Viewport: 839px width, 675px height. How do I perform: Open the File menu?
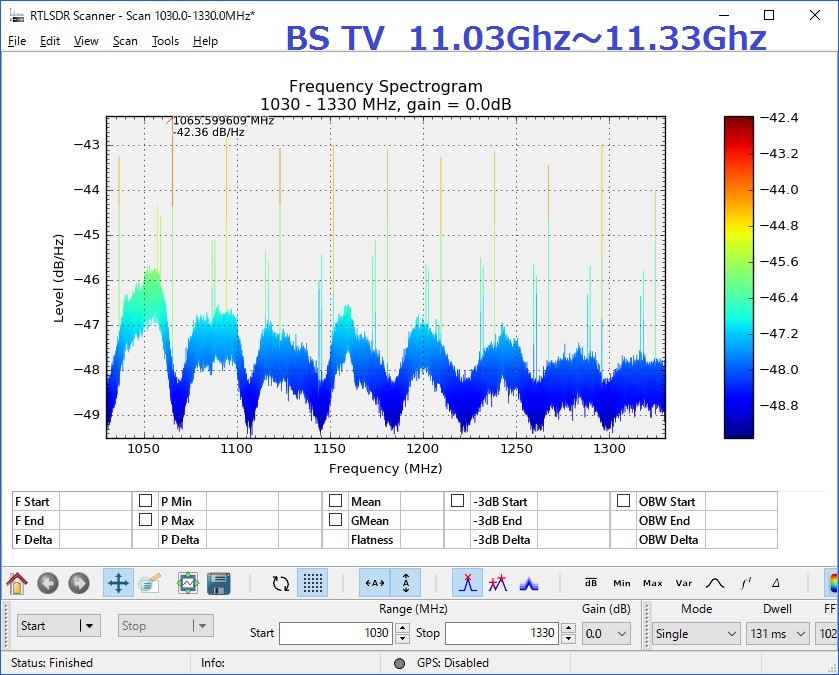click(17, 41)
